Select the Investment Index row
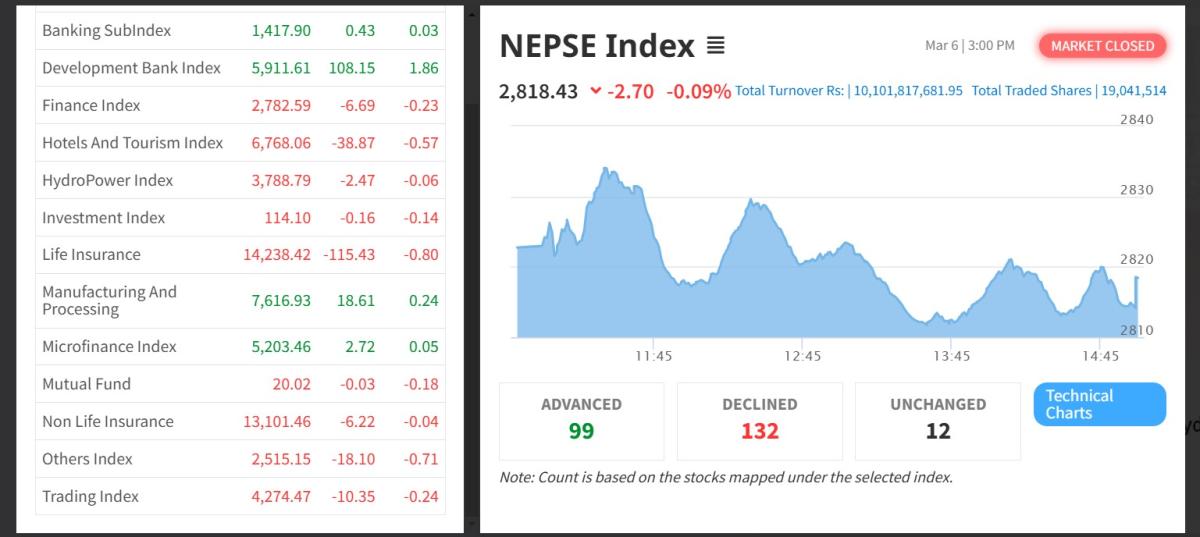This screenshot has width=1200, height=537. 103,217
